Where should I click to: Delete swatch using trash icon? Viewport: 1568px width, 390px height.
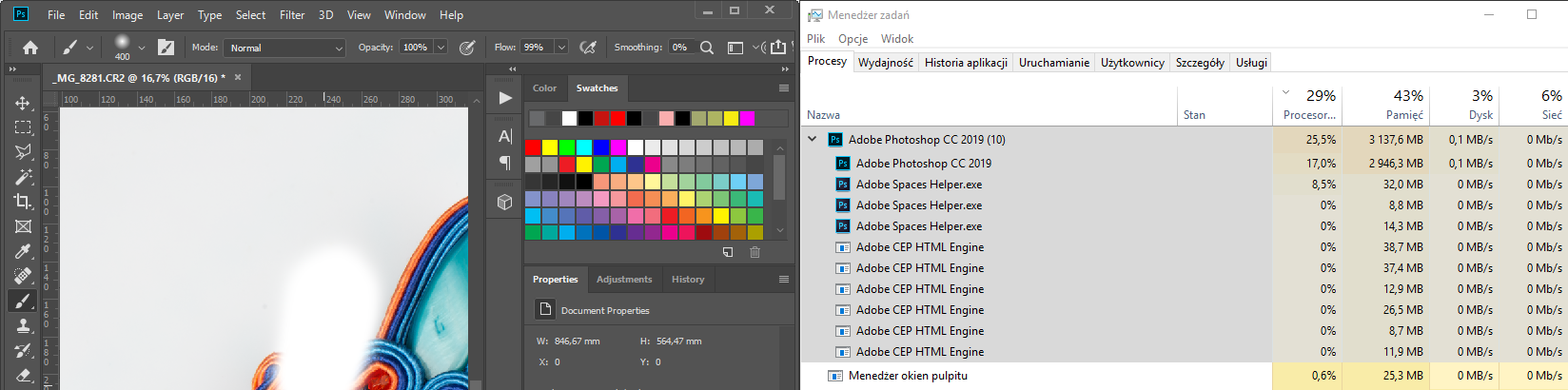(x=755, y=252)
